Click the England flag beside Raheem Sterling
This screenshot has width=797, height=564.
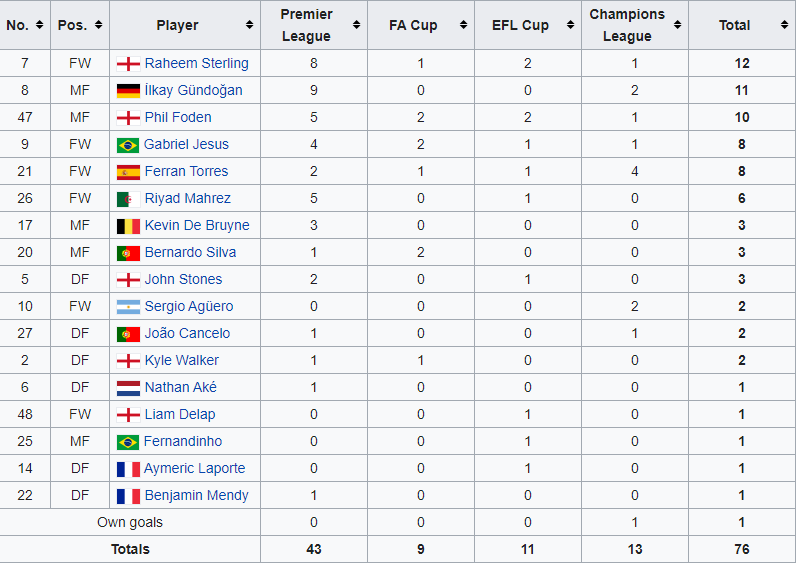(x=128, y=63)
